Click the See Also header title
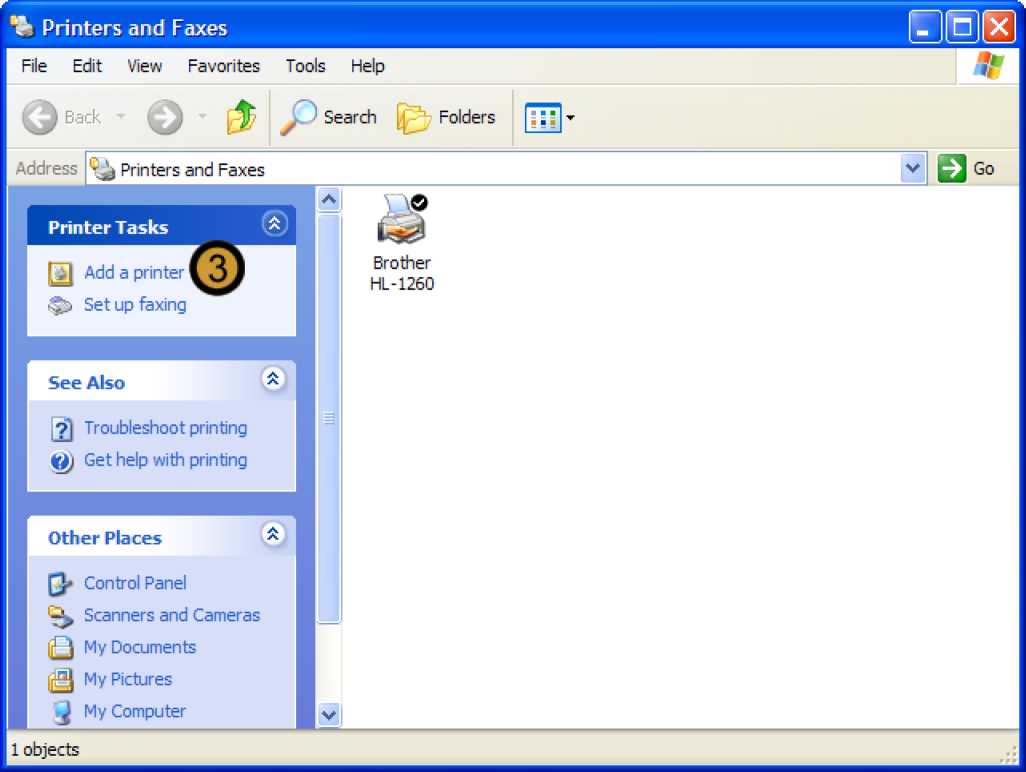Image resolution: width=1026 pixels, height=772 pixels. (86, 383)
